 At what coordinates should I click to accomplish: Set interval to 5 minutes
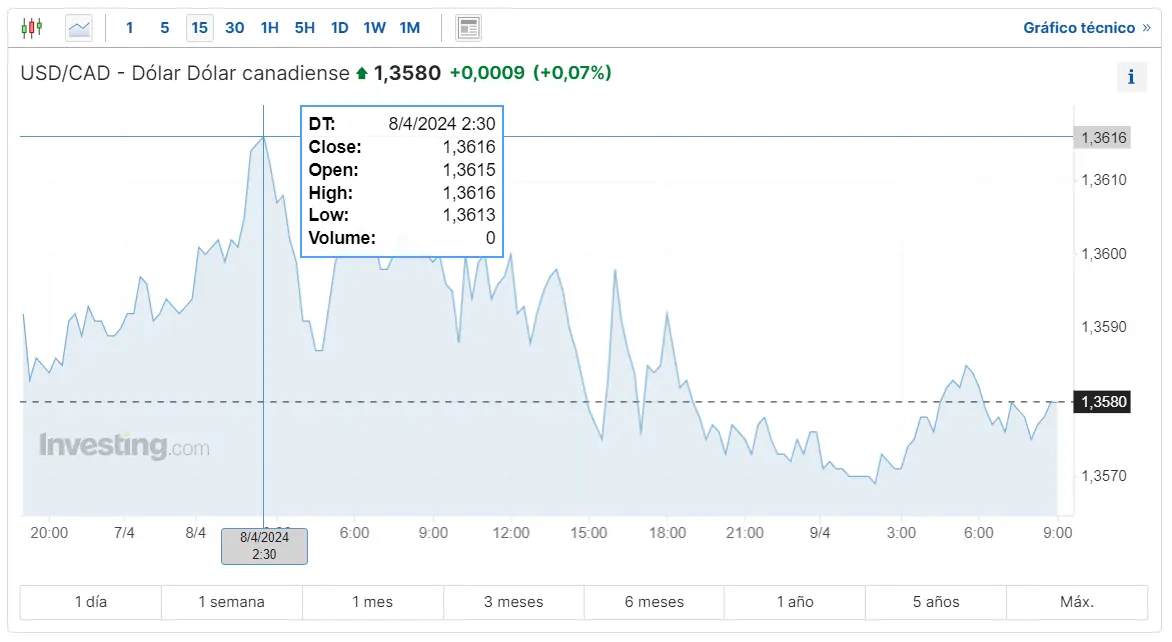(164, 28)
